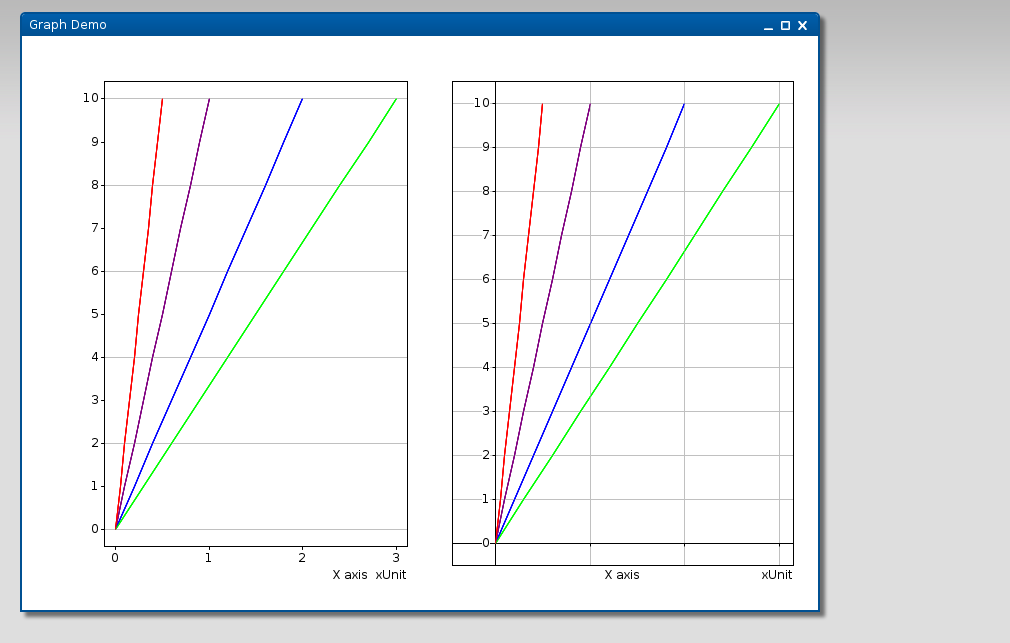Click y-axis label 2 on left graph
This screenshot has height=643, width=1010.
(95, 443)
